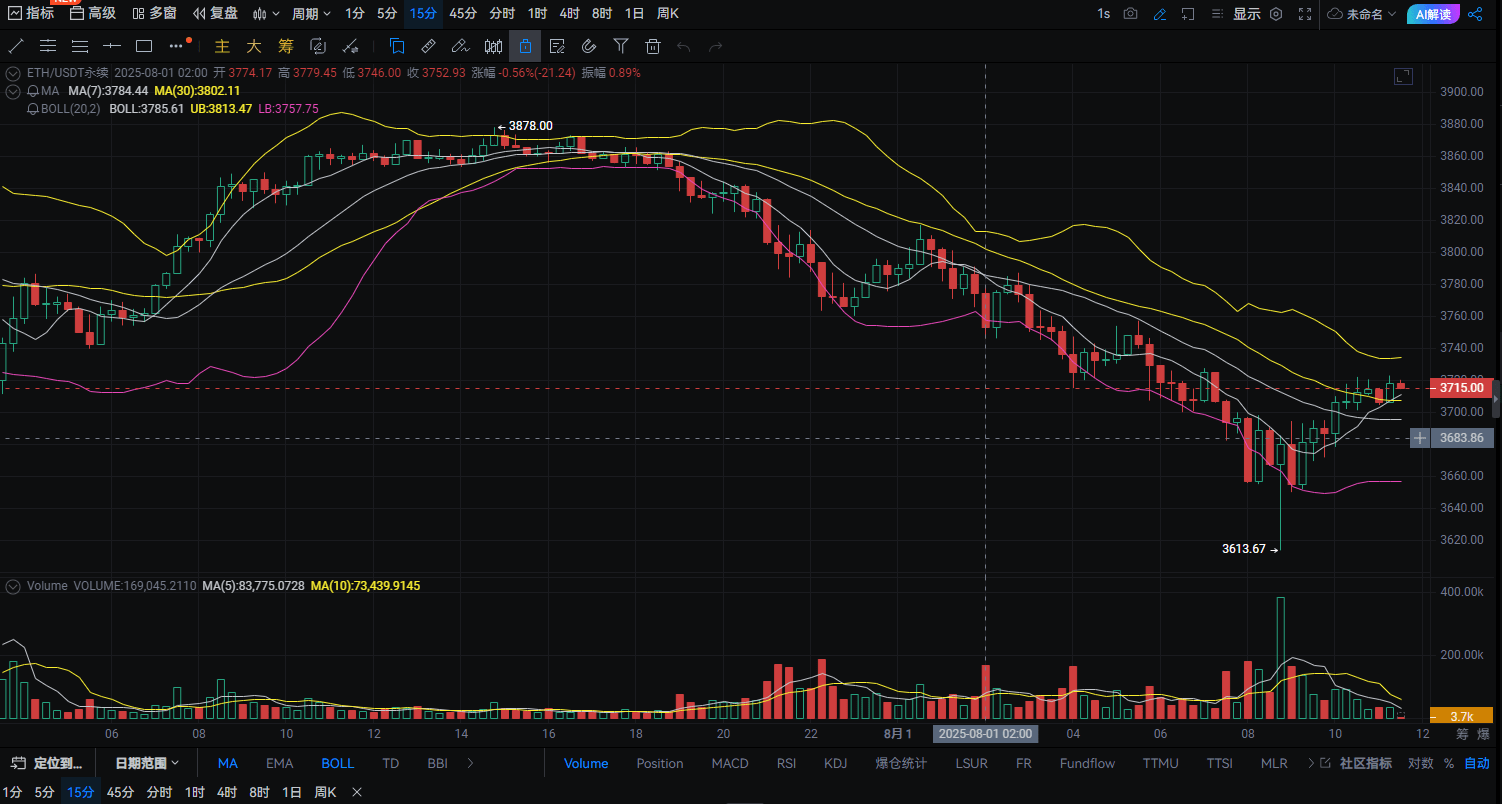Collapse the MA indicator legend chevron

pos(13,91)
